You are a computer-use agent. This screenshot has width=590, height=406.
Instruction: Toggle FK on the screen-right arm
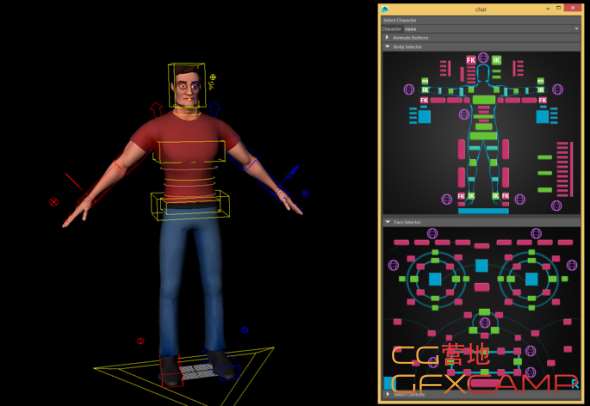[x=542, y=100]
